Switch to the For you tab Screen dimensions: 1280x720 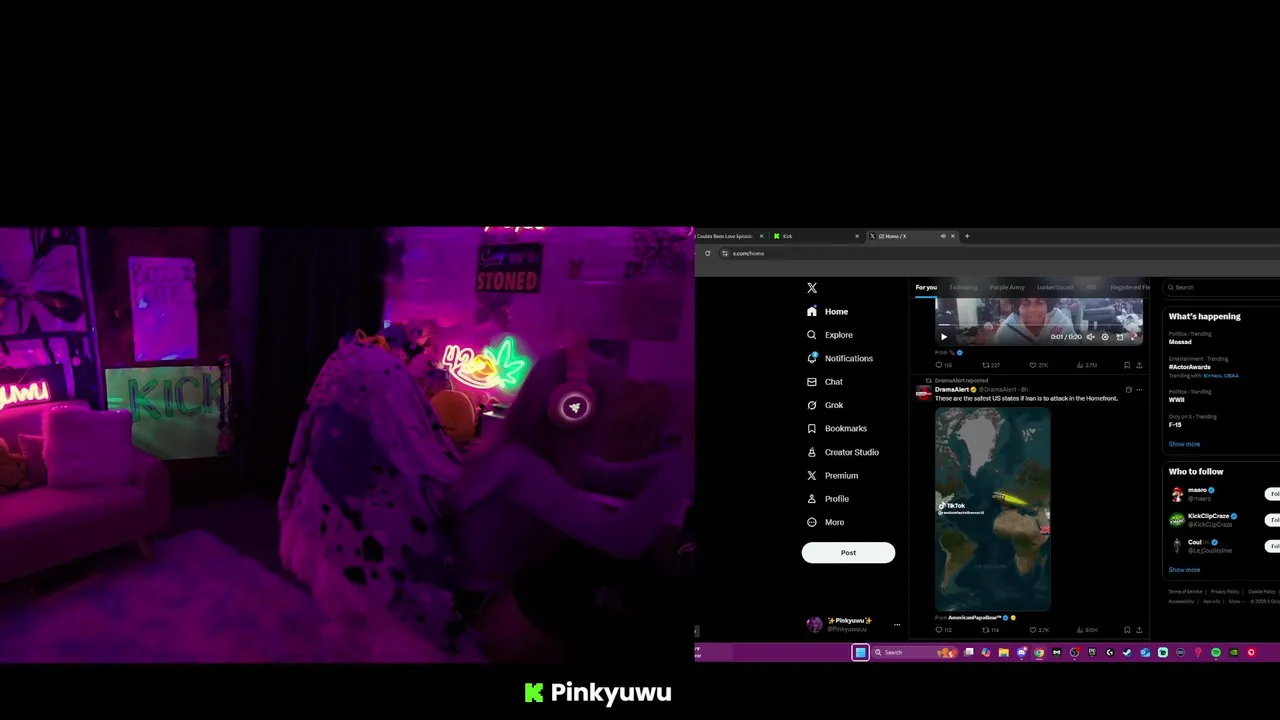926,288
